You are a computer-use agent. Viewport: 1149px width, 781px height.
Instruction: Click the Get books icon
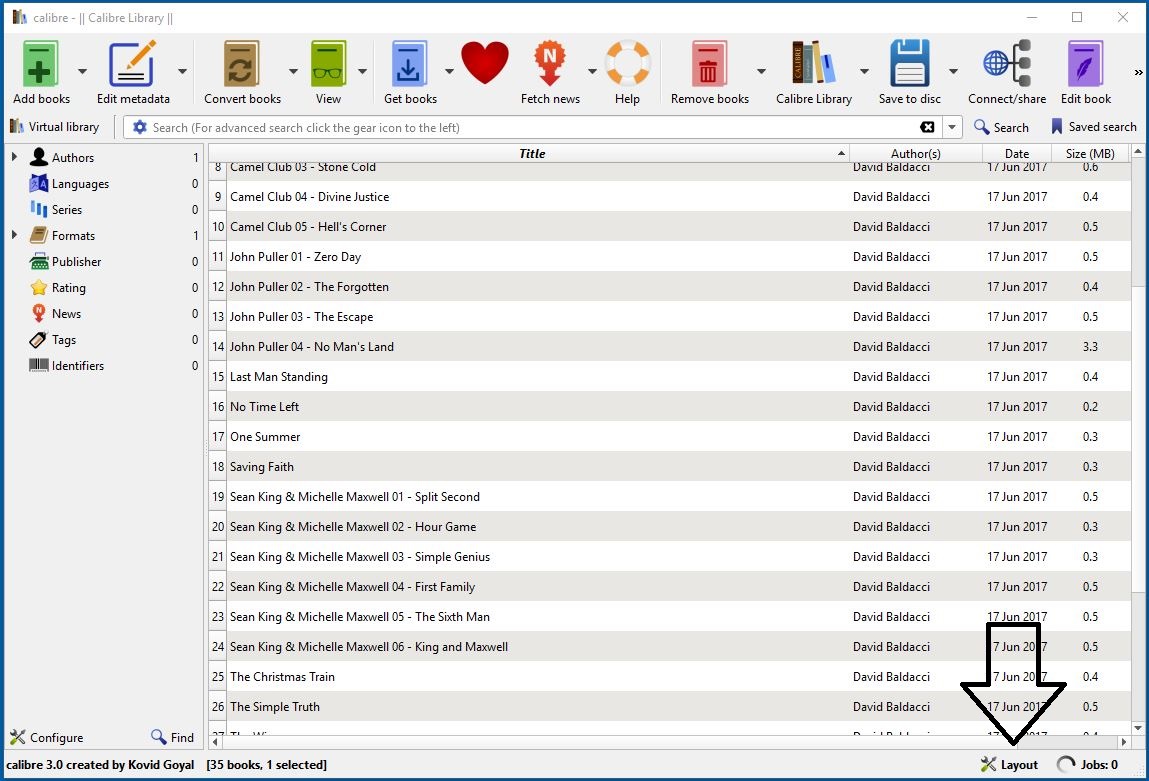(409, 64)
